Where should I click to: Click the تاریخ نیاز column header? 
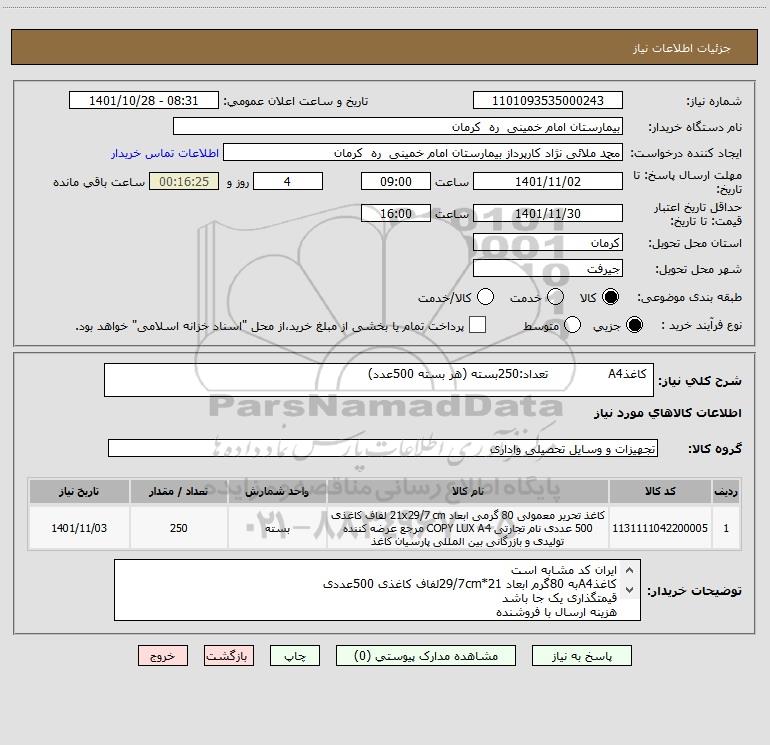click(79, 491)
